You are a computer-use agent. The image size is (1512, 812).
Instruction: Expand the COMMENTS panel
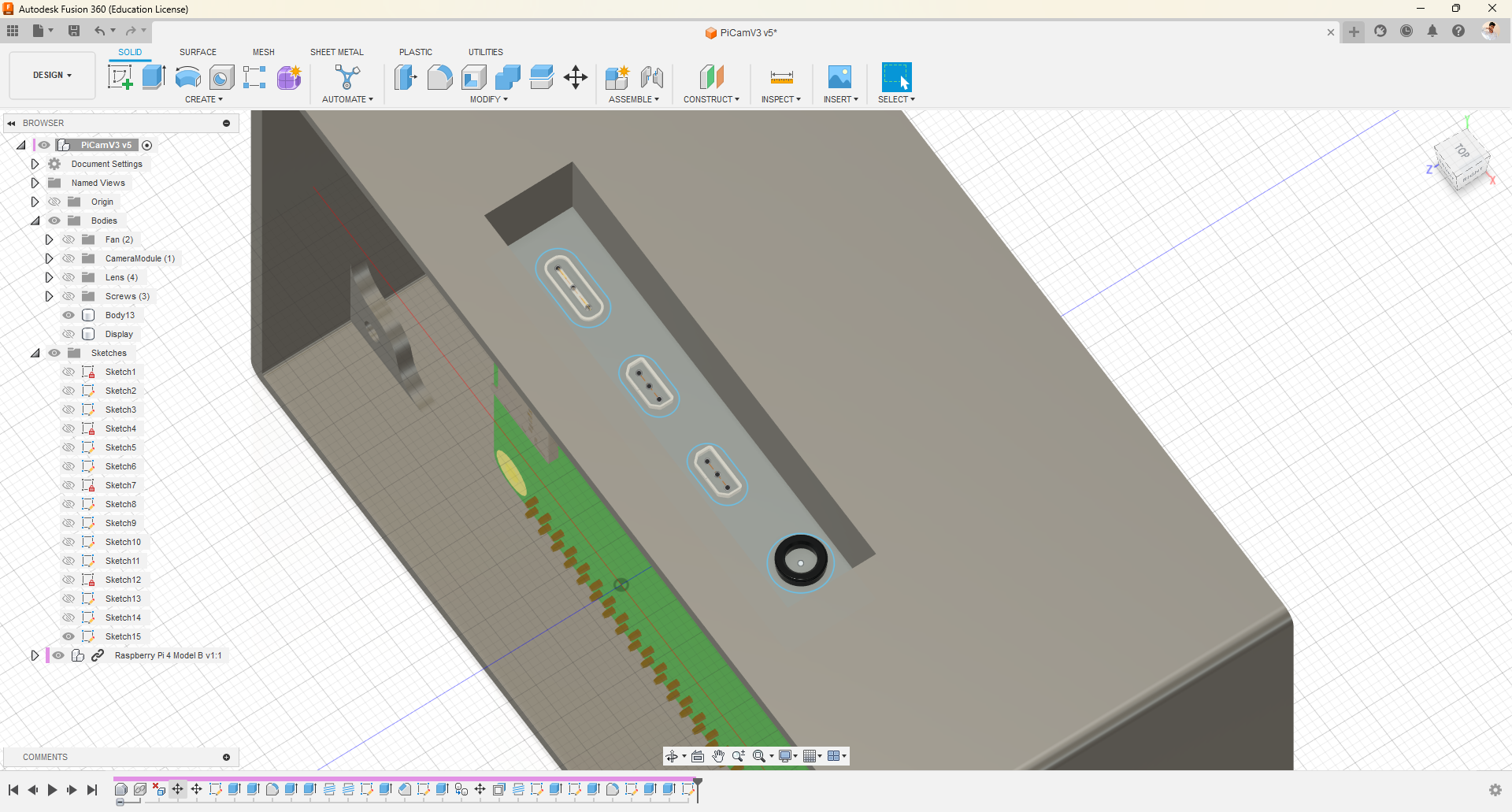226,758
